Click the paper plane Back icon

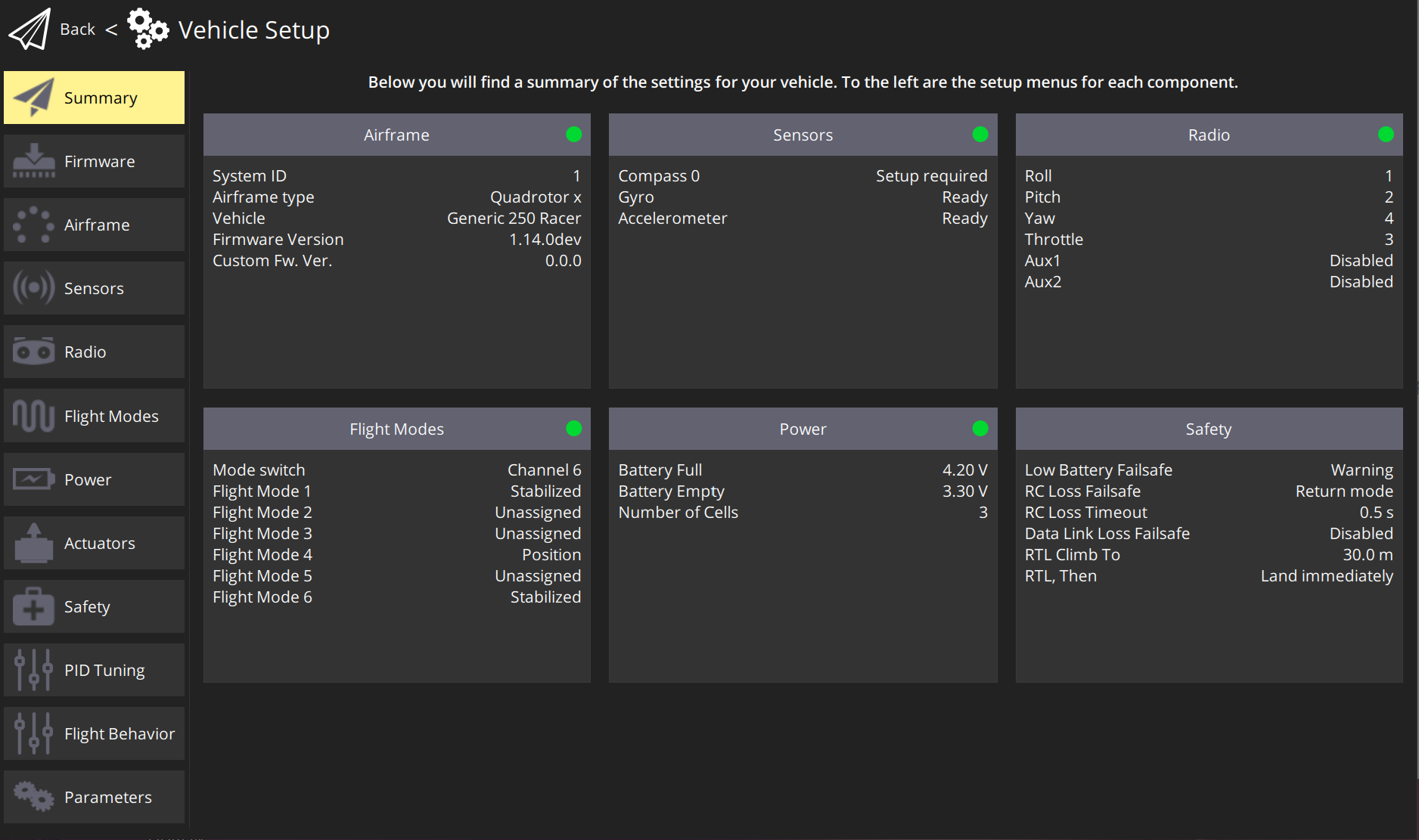(29, 29)
